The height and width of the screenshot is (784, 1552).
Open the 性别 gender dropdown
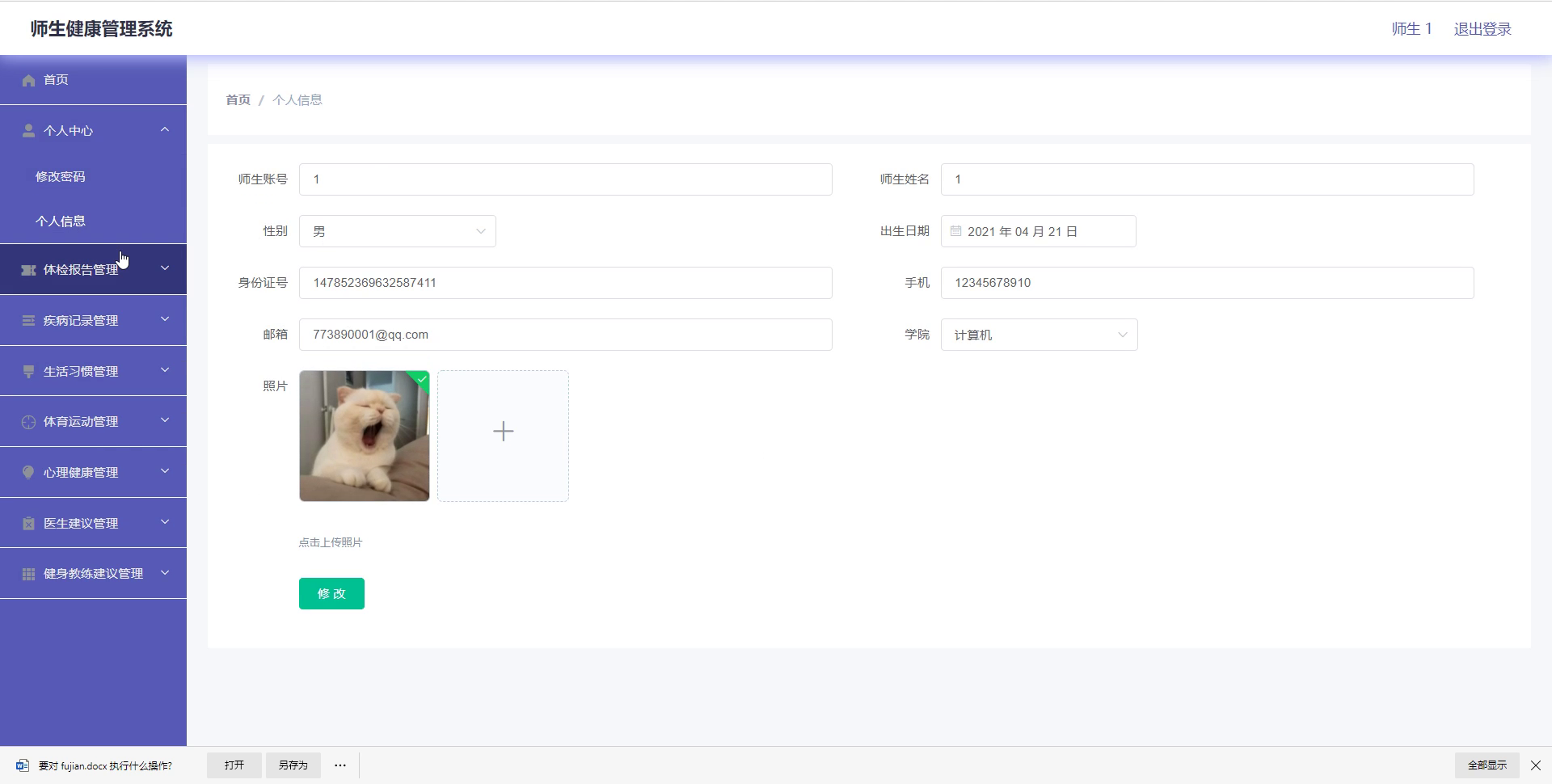click(x=398, y=231)
